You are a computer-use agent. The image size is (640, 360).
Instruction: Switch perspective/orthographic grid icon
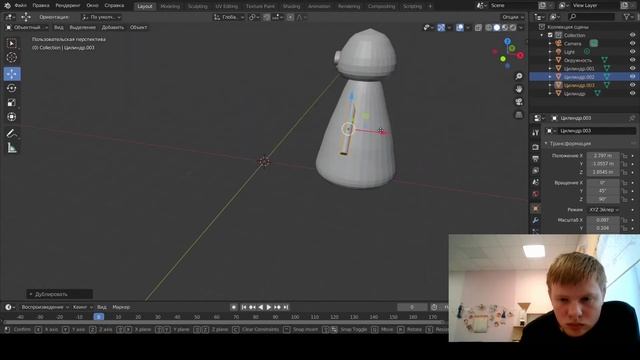click(519, 115)
